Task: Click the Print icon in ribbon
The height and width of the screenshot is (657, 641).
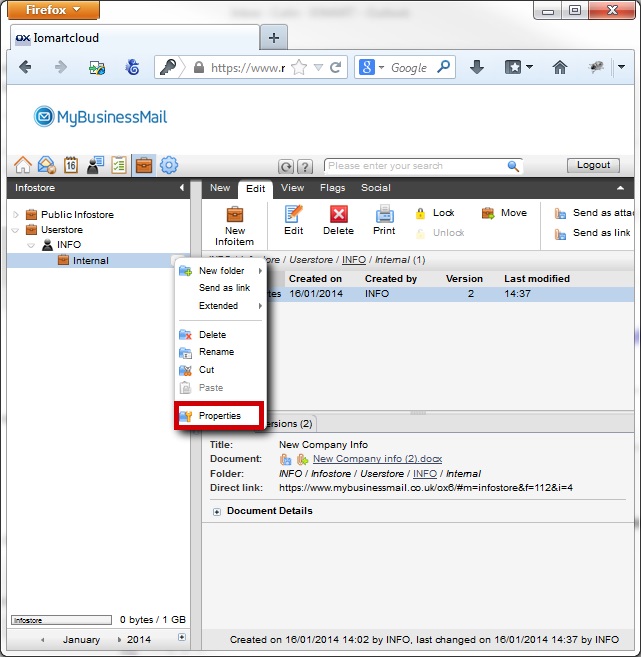Action: [x=384, y=214]
